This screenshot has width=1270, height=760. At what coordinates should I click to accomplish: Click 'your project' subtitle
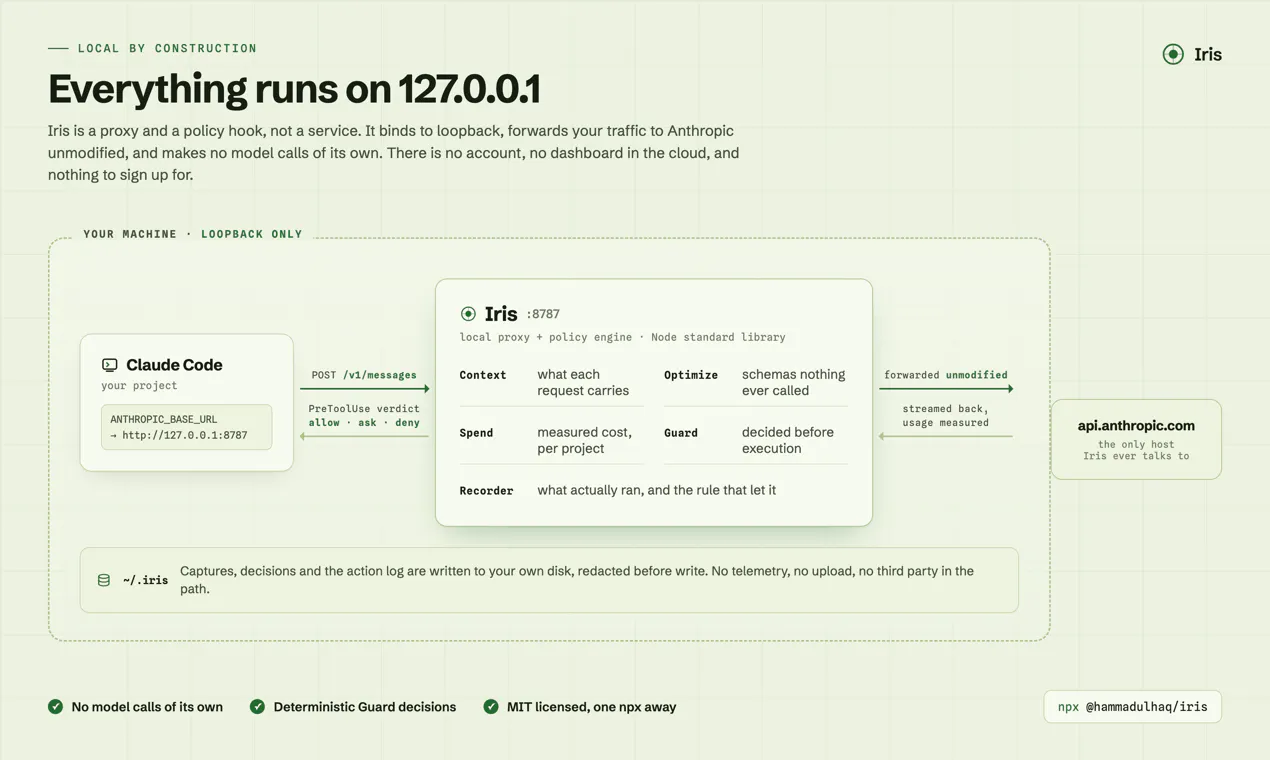[x=139, y=386]
